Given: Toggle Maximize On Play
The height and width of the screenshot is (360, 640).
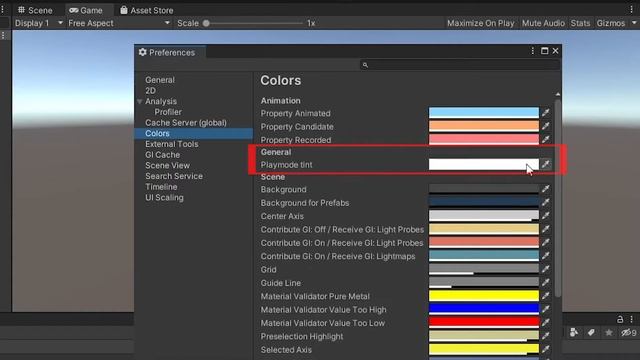Looking at the screenshot, I should coord(480,23).
